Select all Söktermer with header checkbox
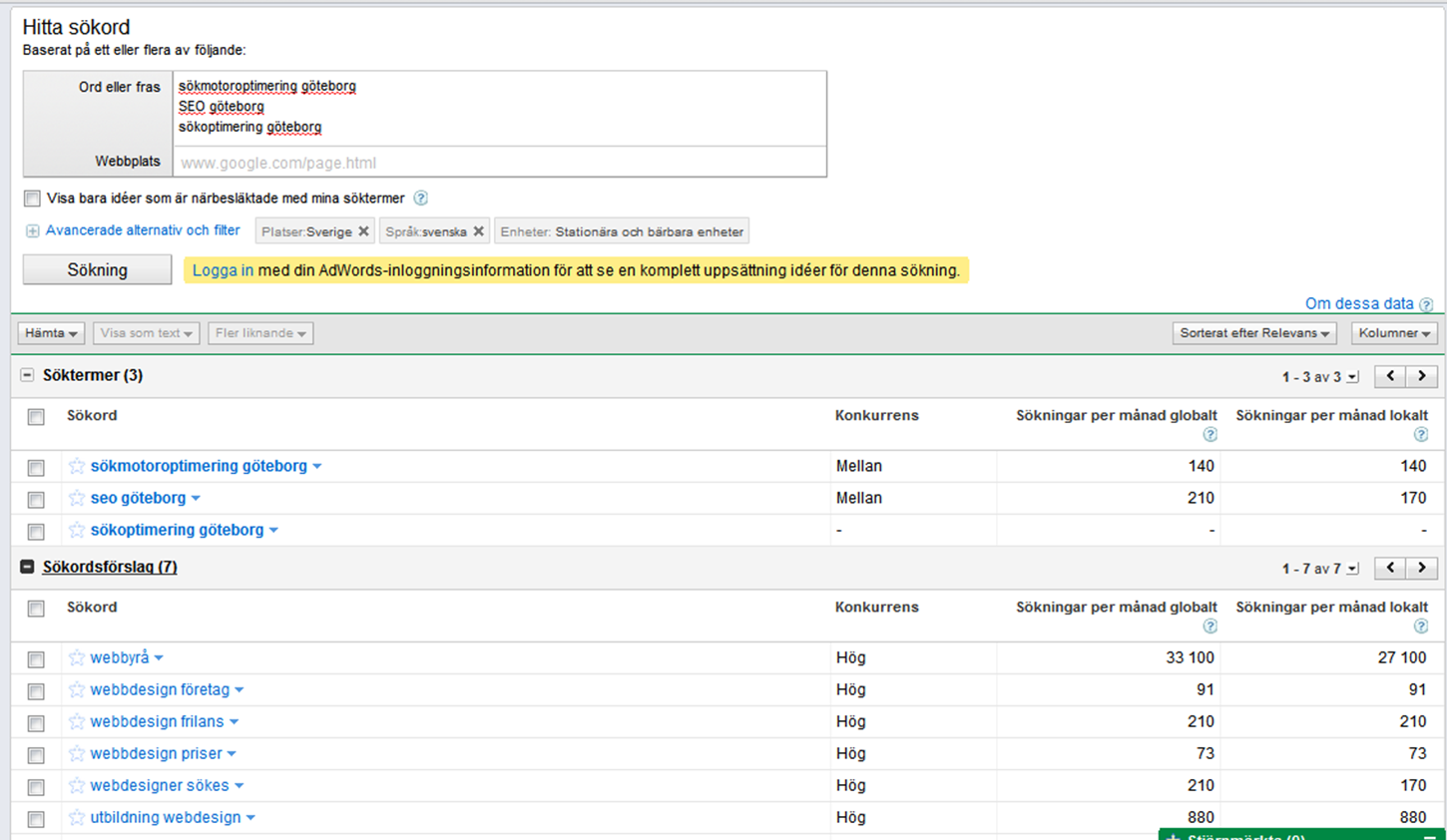The width and height of the screenshot is (1447, 840). click(x=36, y=417)
